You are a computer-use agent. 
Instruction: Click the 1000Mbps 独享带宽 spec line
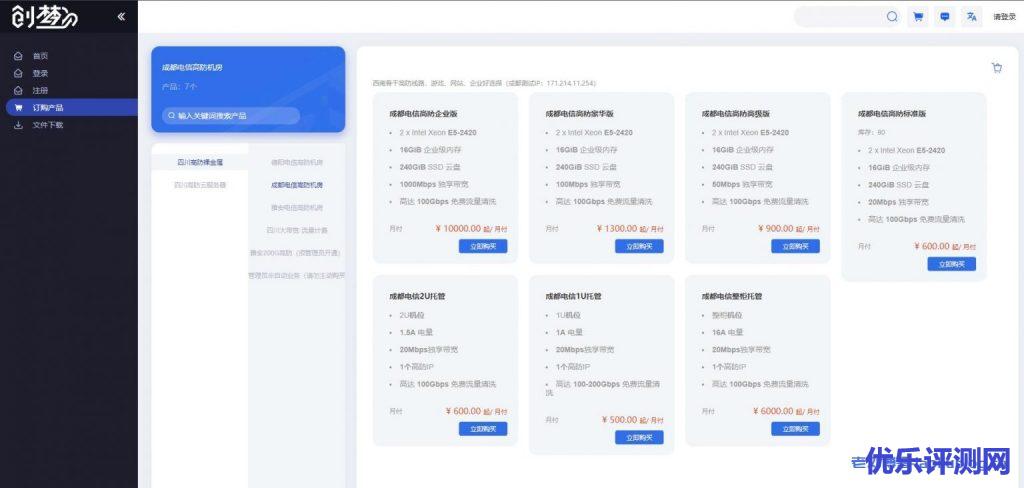pyautogui.click(x=432, y=185)
